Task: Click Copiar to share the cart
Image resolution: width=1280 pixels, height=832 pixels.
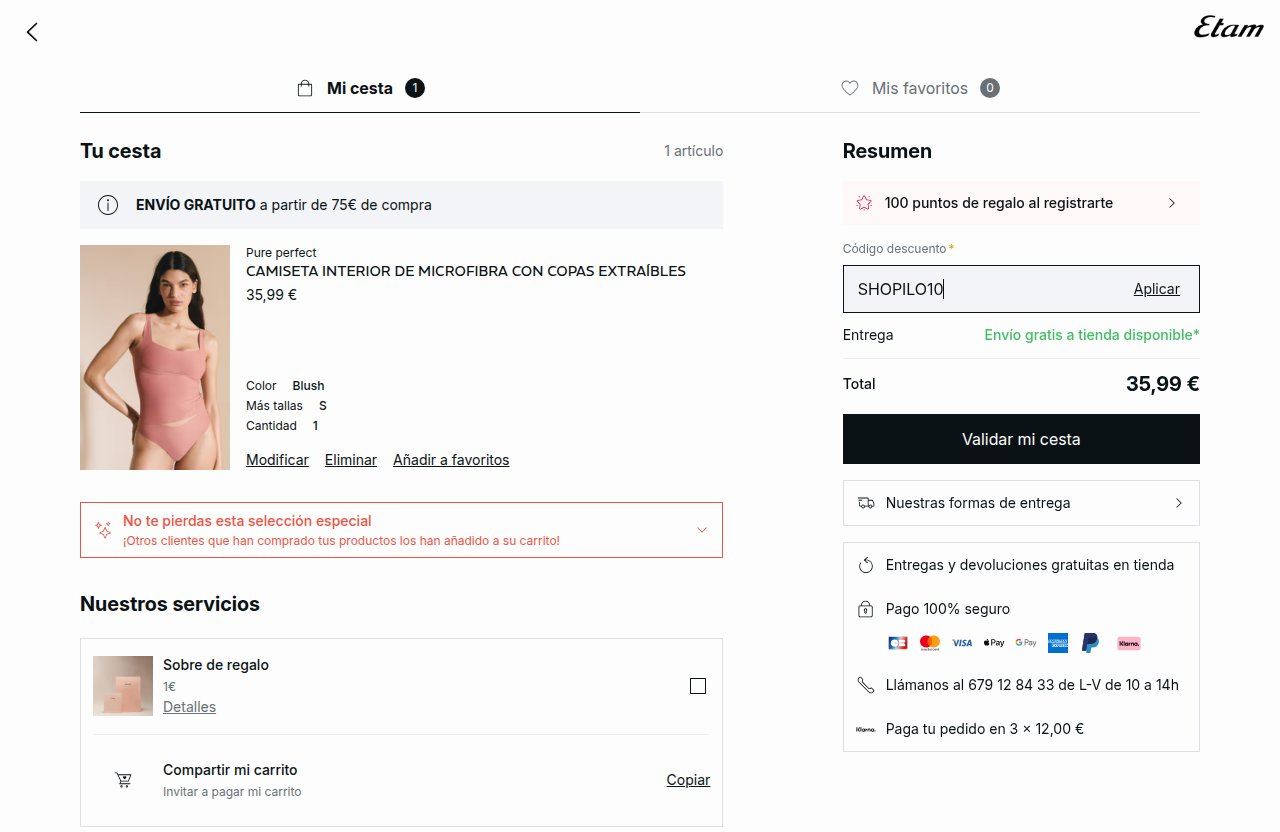Action: [x=688, y=780]
